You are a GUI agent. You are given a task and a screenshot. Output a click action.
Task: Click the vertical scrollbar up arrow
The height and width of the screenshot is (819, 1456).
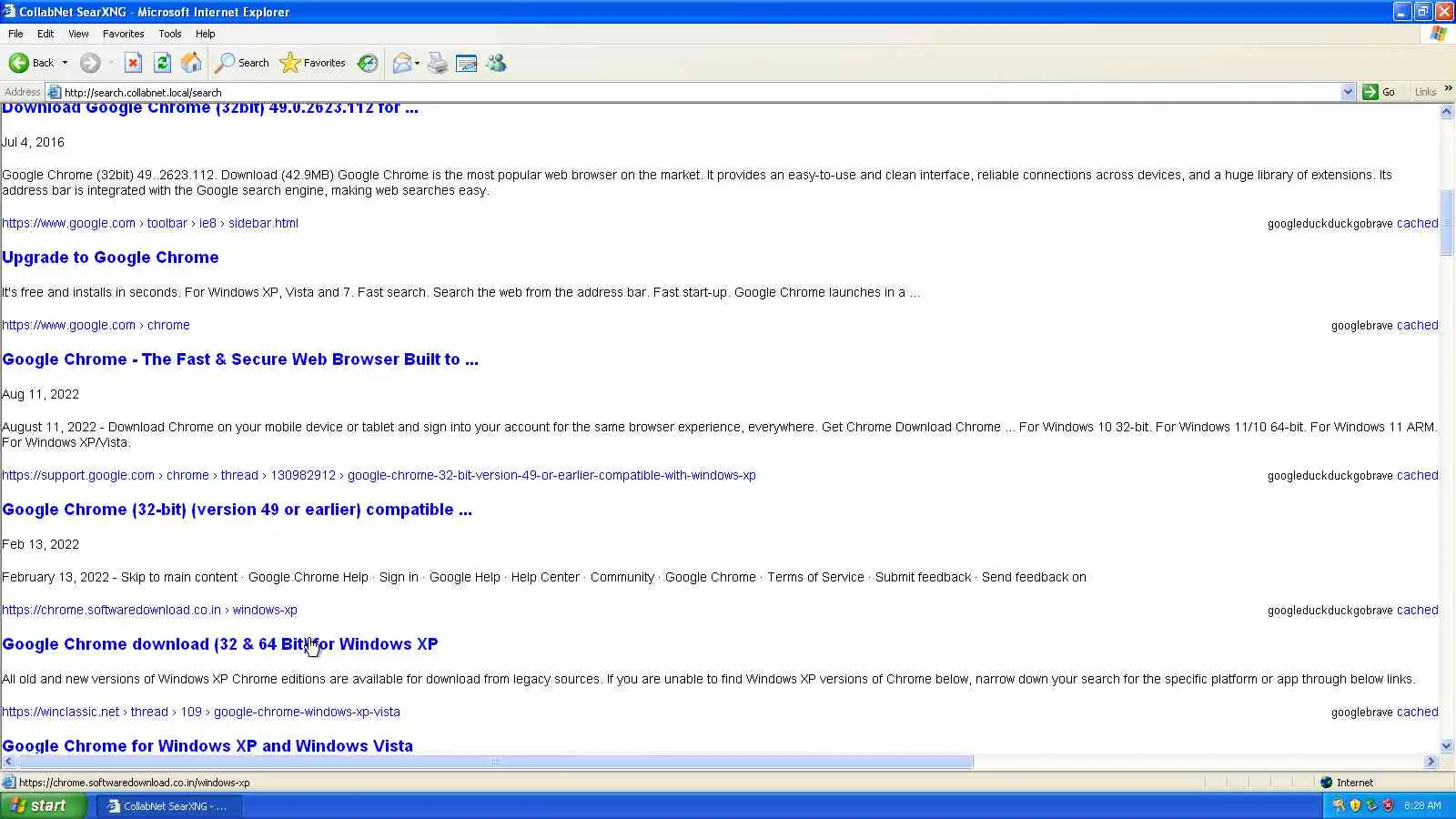1447,111
